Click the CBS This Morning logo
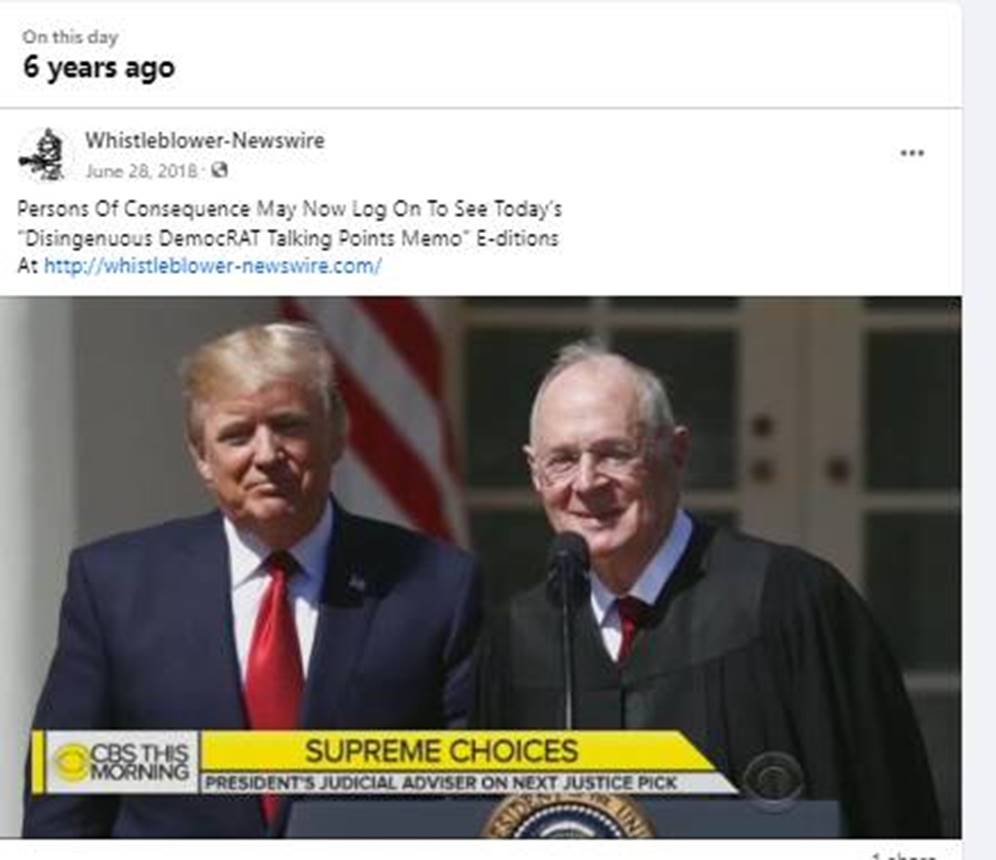996x860 pixels. coord(121,762)
